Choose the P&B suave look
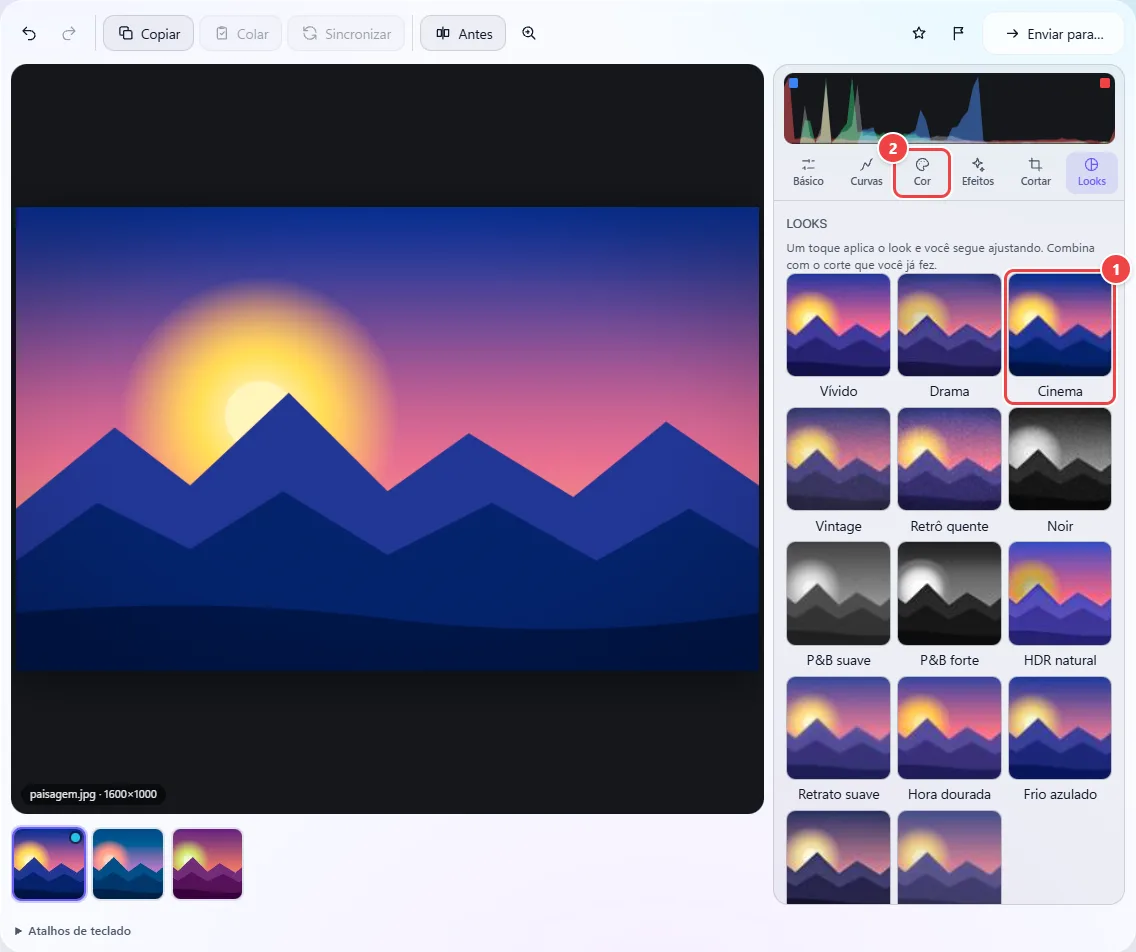Image resolution: width=1136 pixels, height=952 pixels. click(838, 606)
